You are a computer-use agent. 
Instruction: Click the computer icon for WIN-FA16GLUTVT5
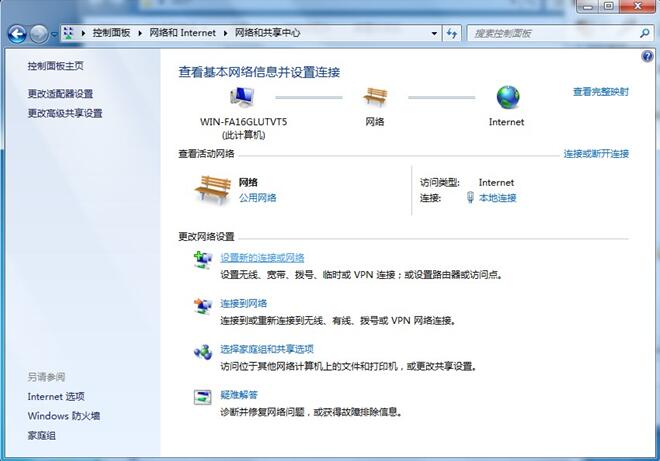tap(243, 98)
